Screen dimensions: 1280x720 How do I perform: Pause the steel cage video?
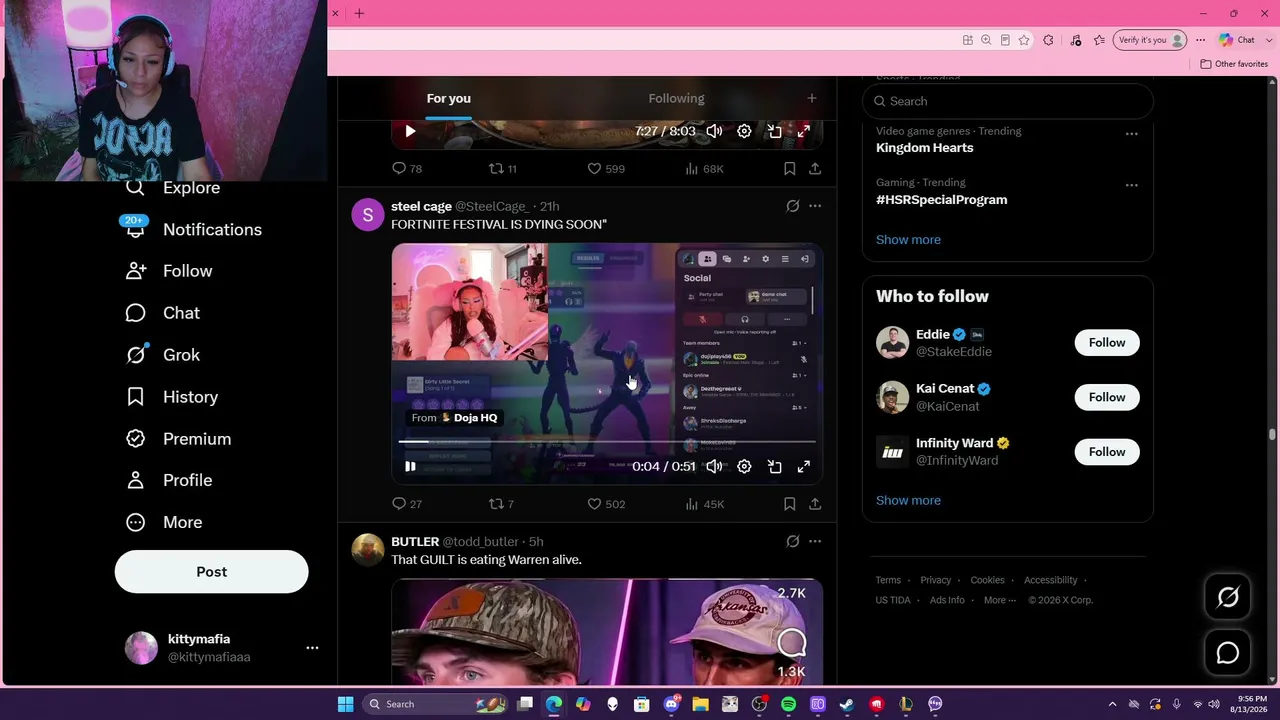click(410, 466)
